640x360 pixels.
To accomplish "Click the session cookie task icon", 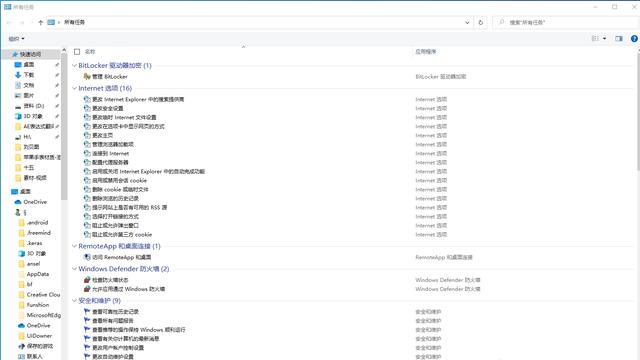I will [87, 180].
